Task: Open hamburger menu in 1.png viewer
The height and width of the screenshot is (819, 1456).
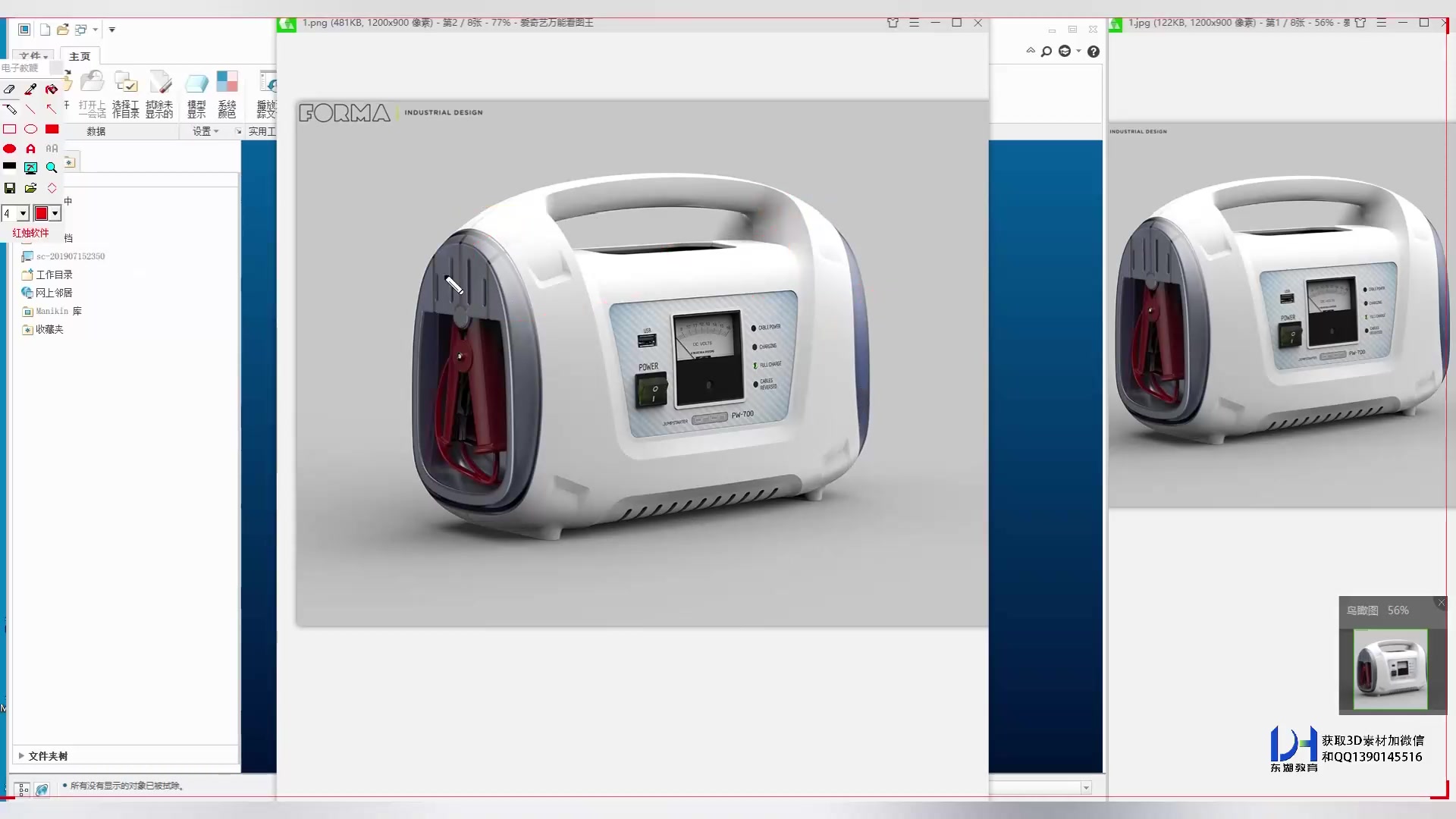Action: (914, 23)
